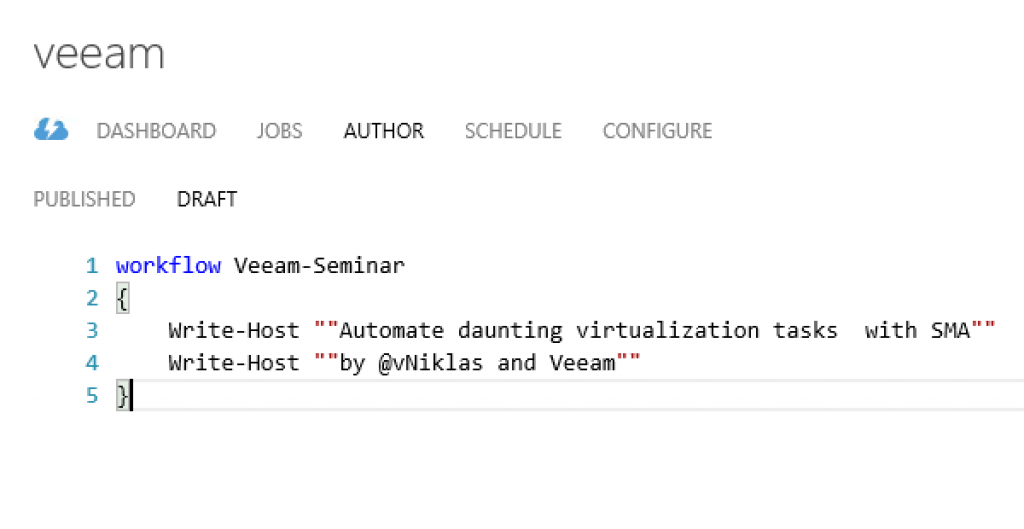Open the SCHEDULE tab
This screenshot has width=1024, height=529.
pyautogui.click(x=513, y=131)
